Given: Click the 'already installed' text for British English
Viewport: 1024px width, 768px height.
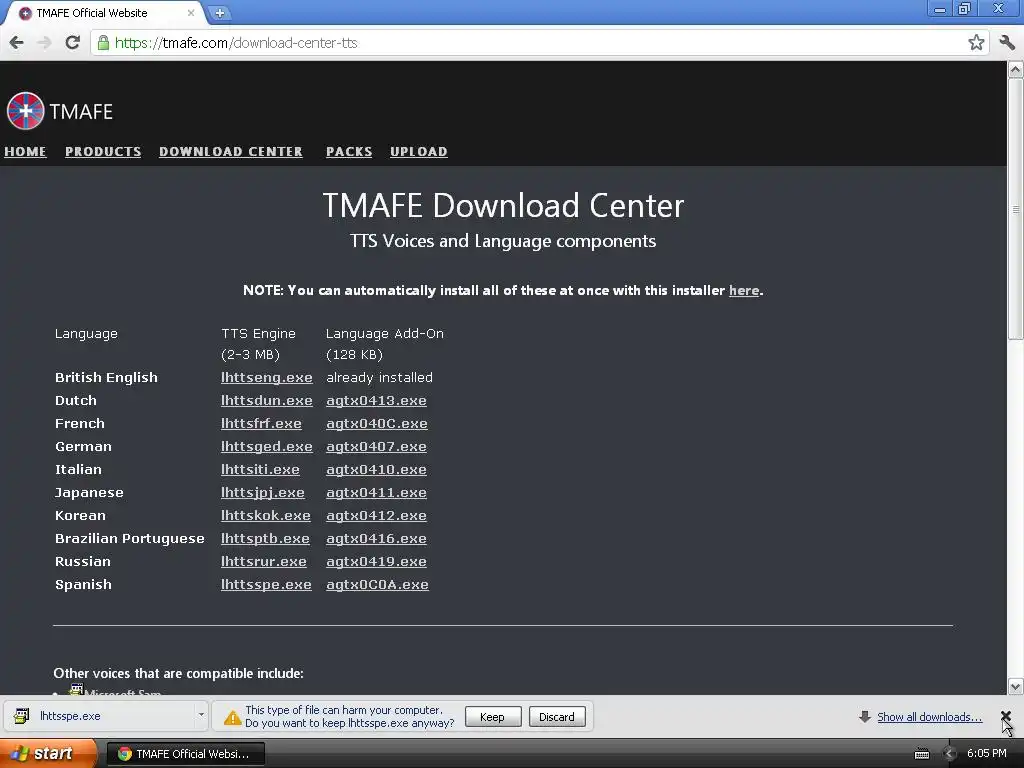Looking at the screenshot, I should click(x=379, y=377).
